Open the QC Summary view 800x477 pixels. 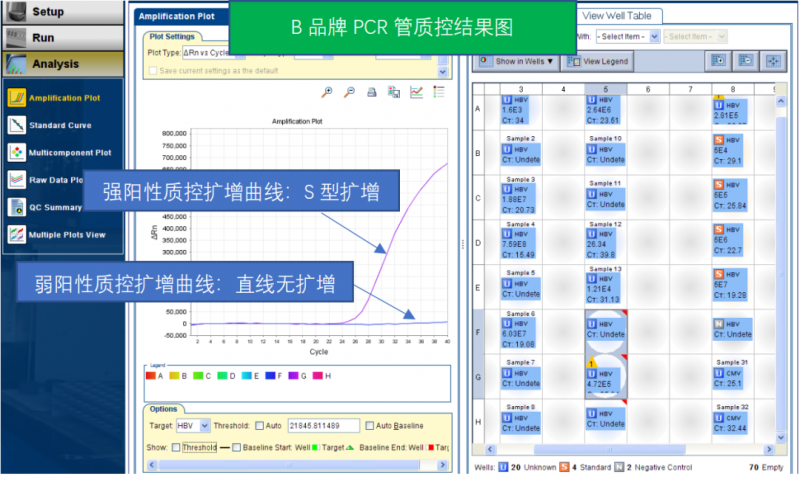[45, 207]
